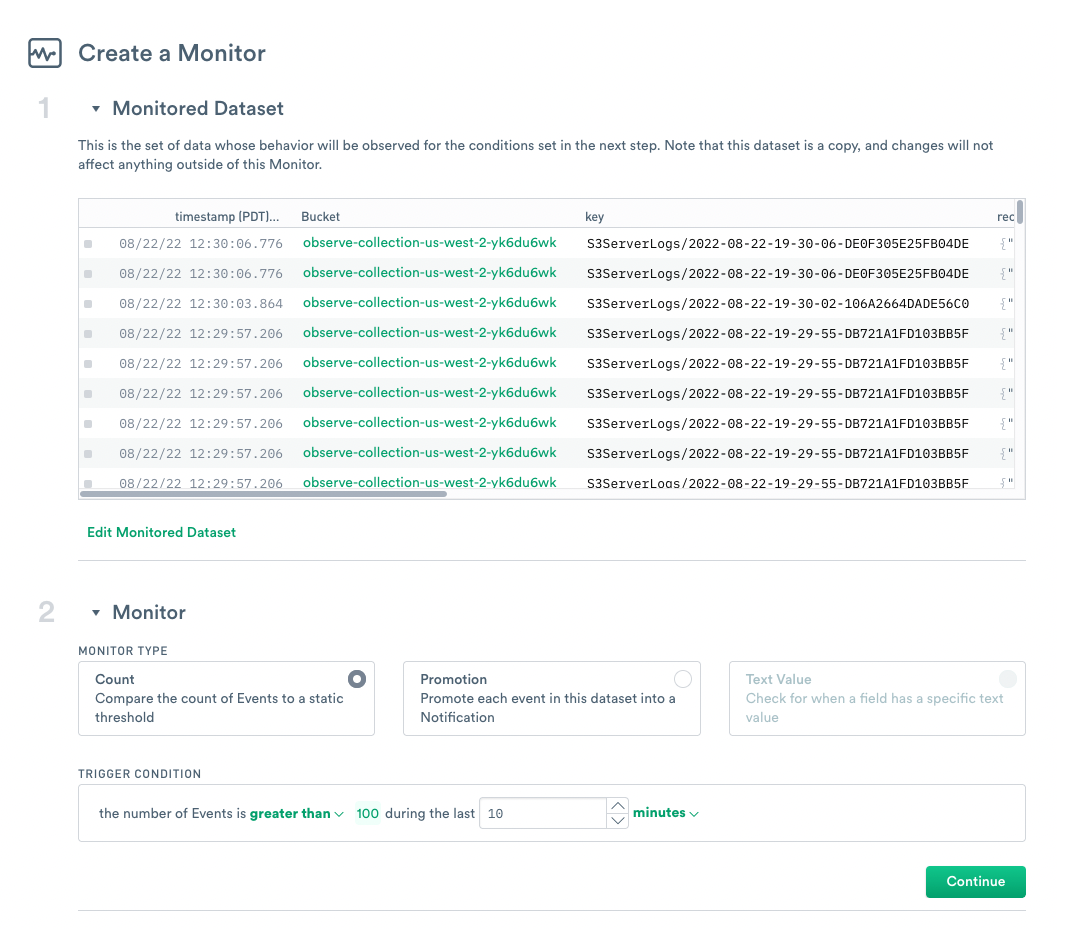Click the key cell ending in 106A2664DADE56C0

(778, 304)
